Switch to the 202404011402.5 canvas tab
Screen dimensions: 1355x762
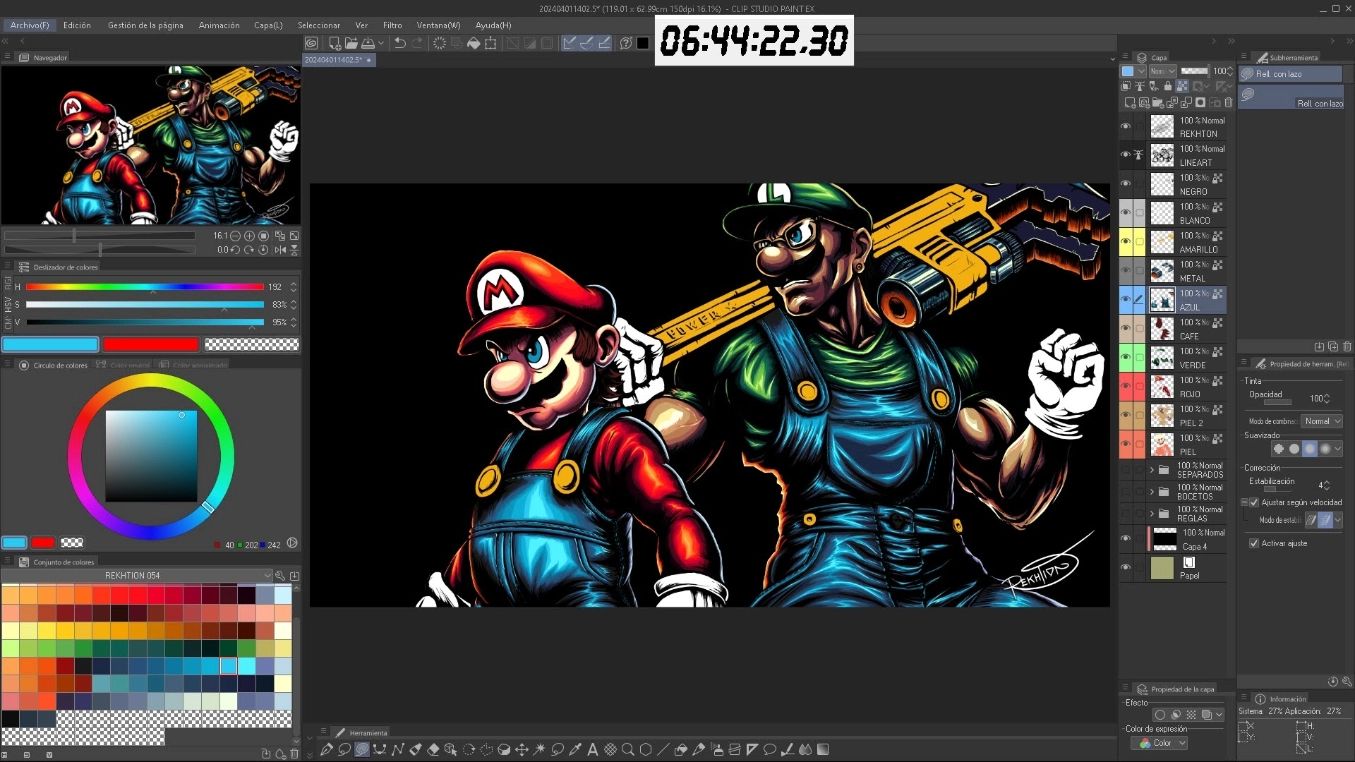338,60
